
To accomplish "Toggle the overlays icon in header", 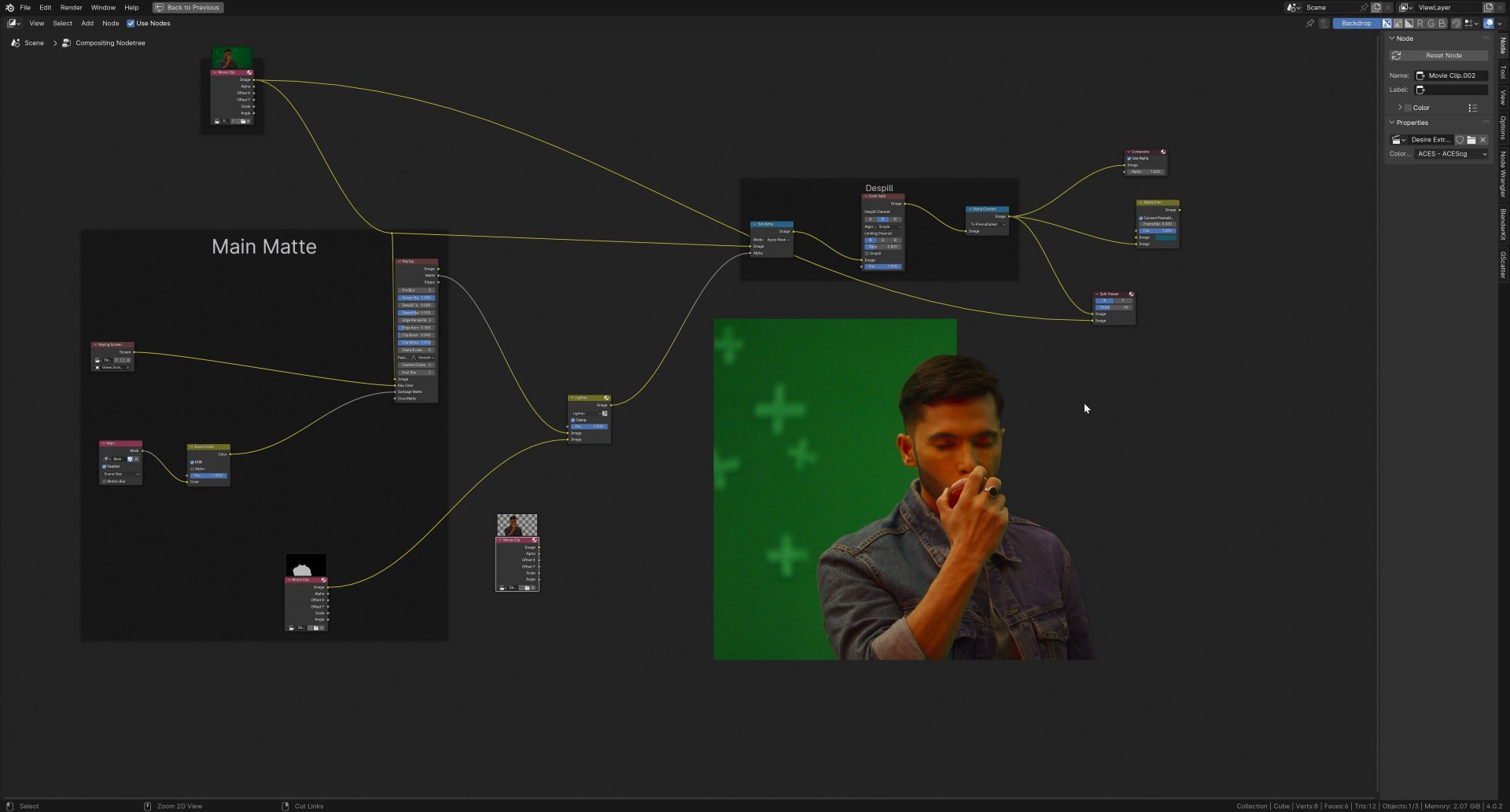I will coord(1489,24).
